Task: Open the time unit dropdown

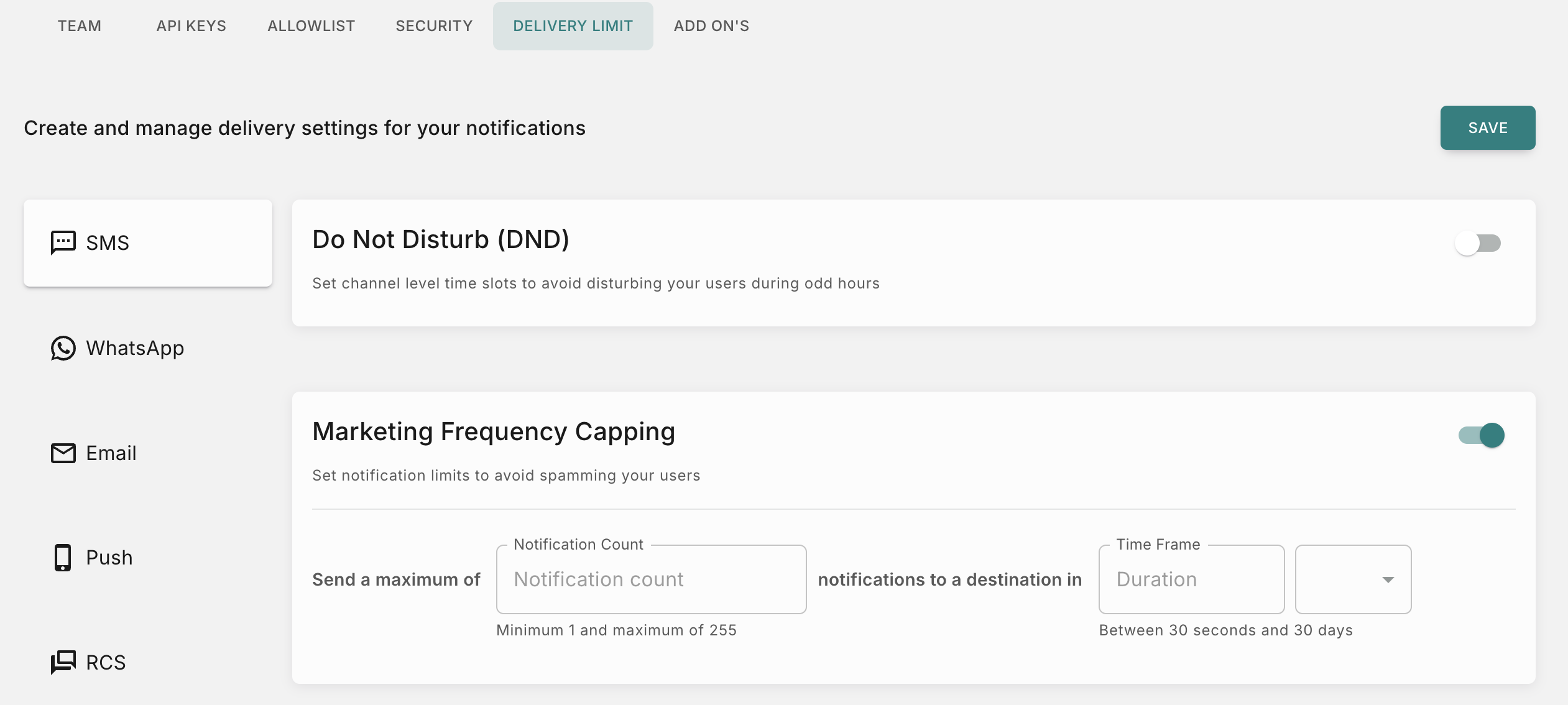Action: (x=1353, y=579)
